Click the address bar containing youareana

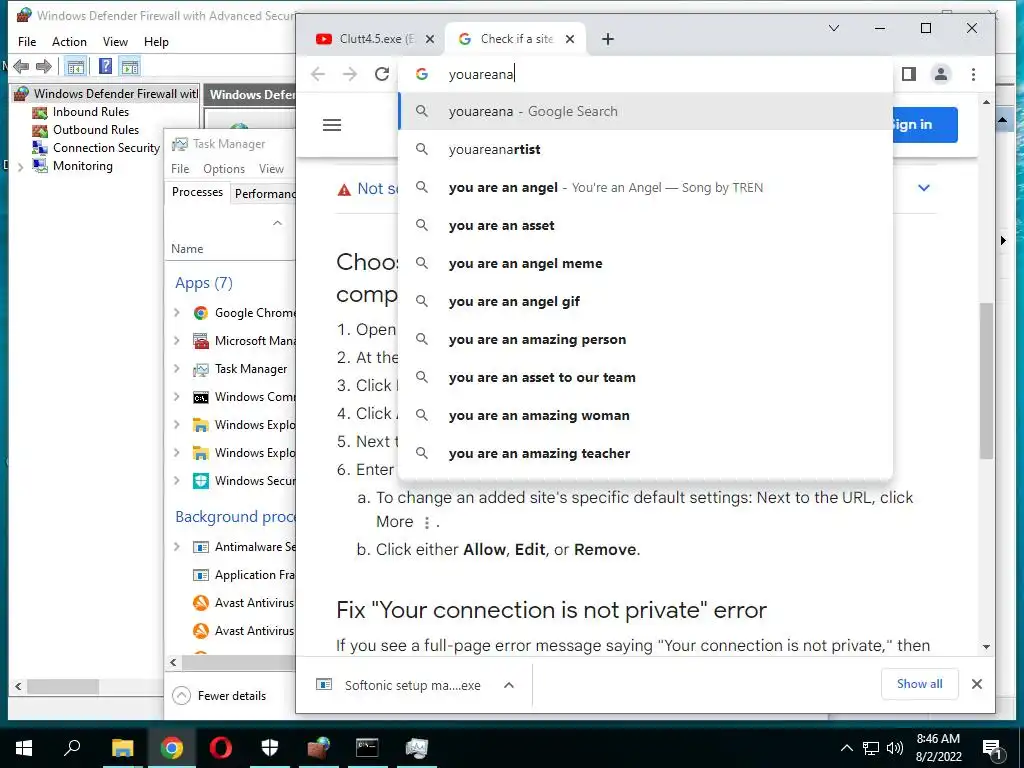tap(643, 74)
